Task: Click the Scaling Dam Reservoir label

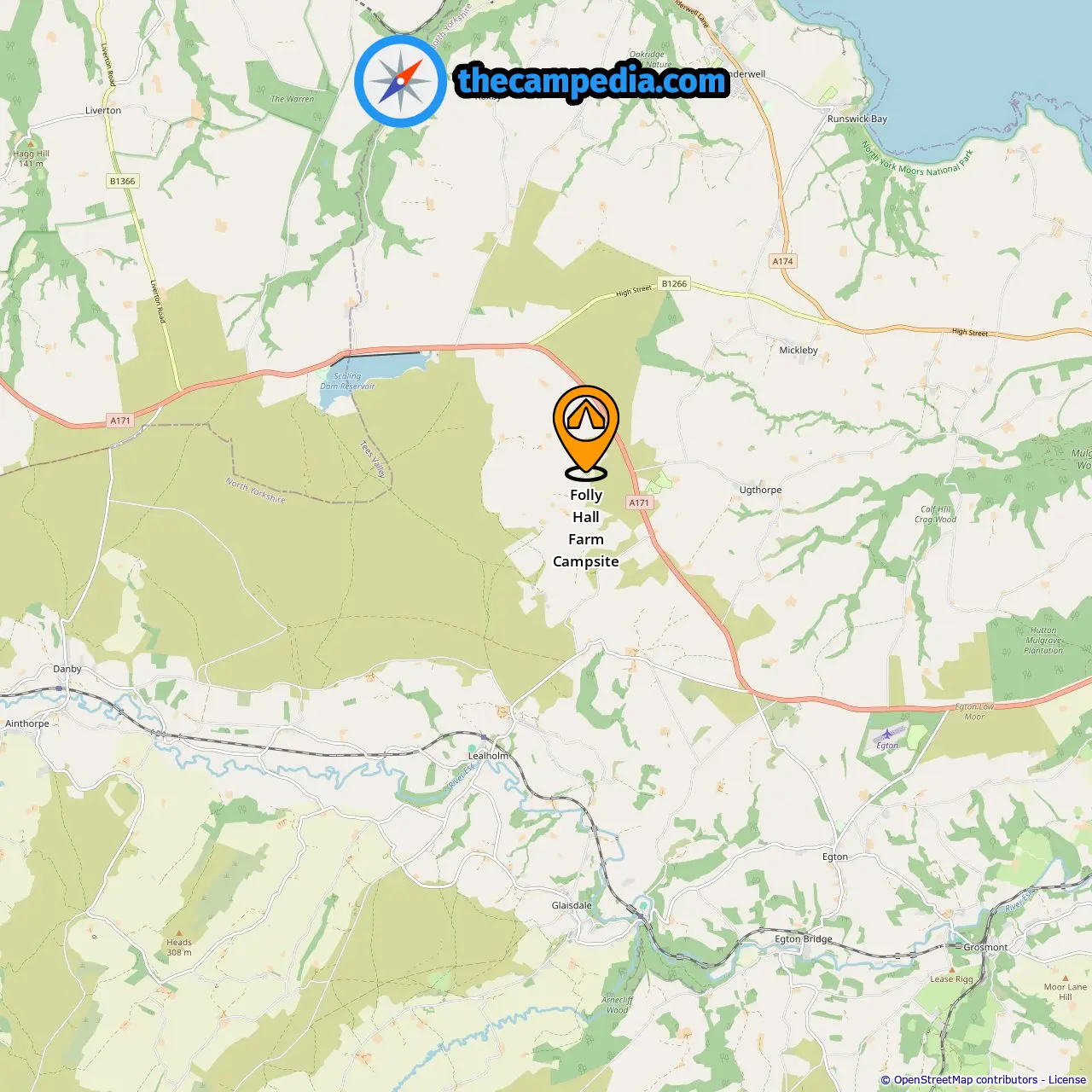Action: click(x=347, y=381)
